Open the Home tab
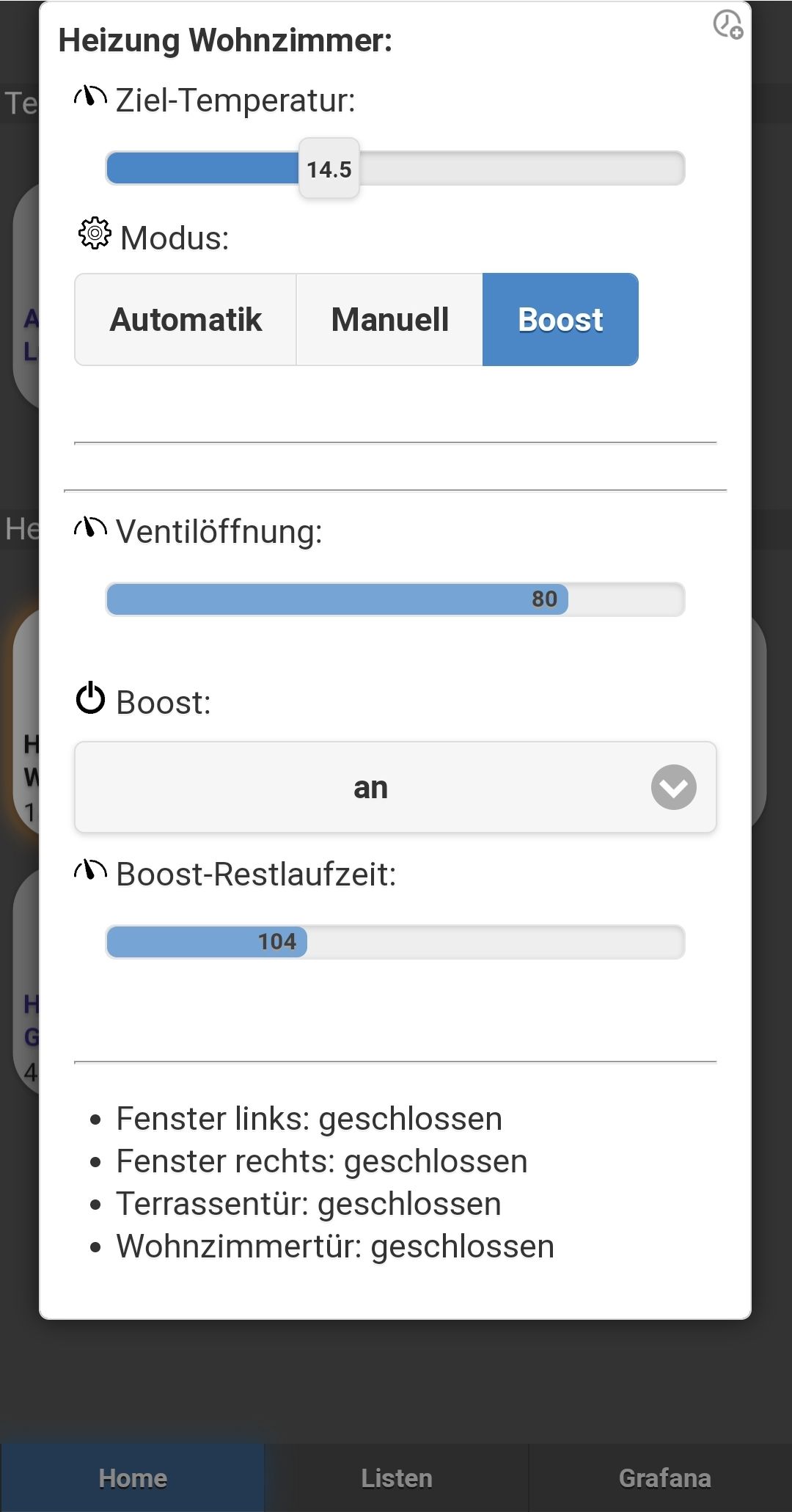 [x=133, y=1478]
